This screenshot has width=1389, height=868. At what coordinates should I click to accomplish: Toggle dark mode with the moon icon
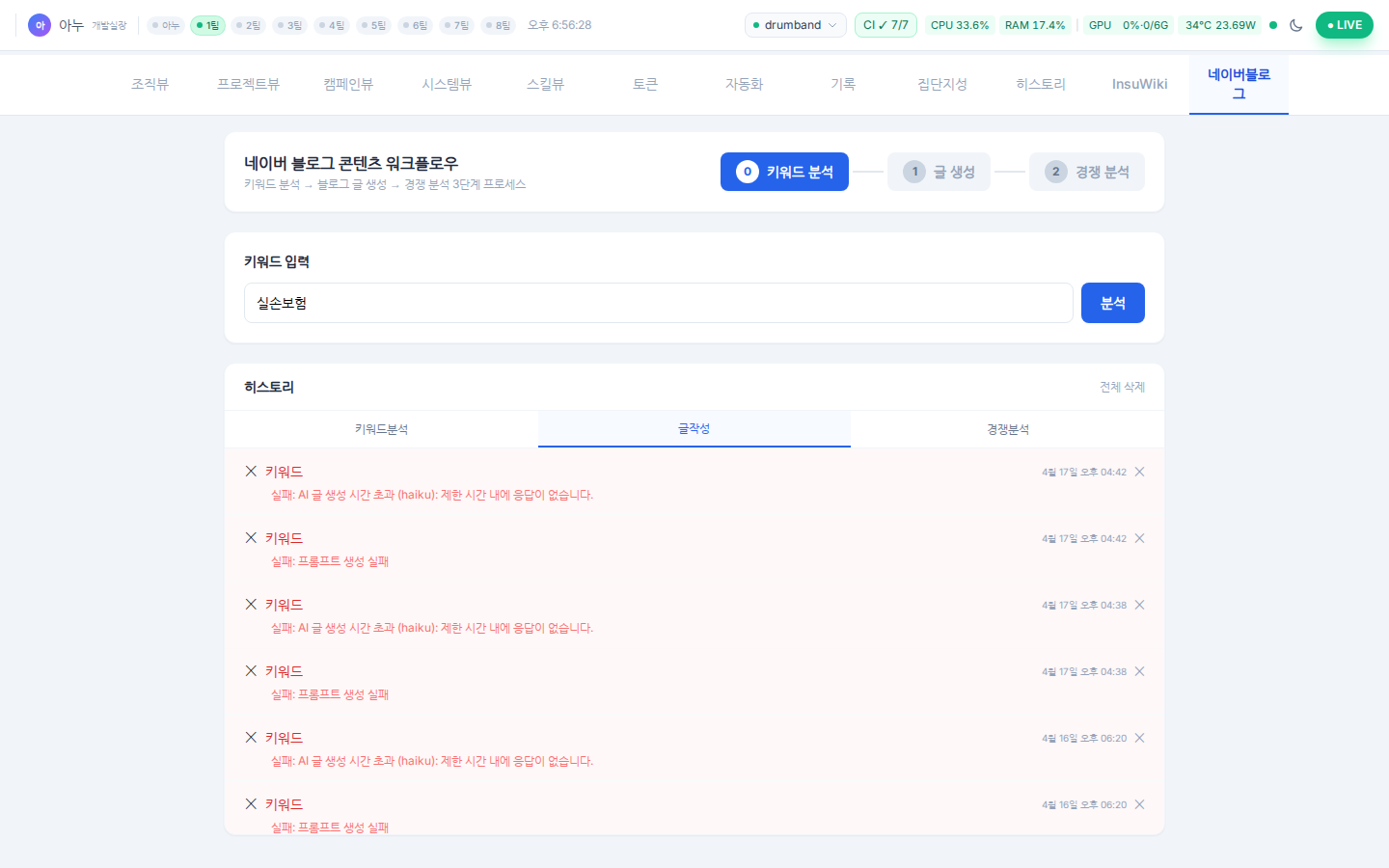point(1295,25)
